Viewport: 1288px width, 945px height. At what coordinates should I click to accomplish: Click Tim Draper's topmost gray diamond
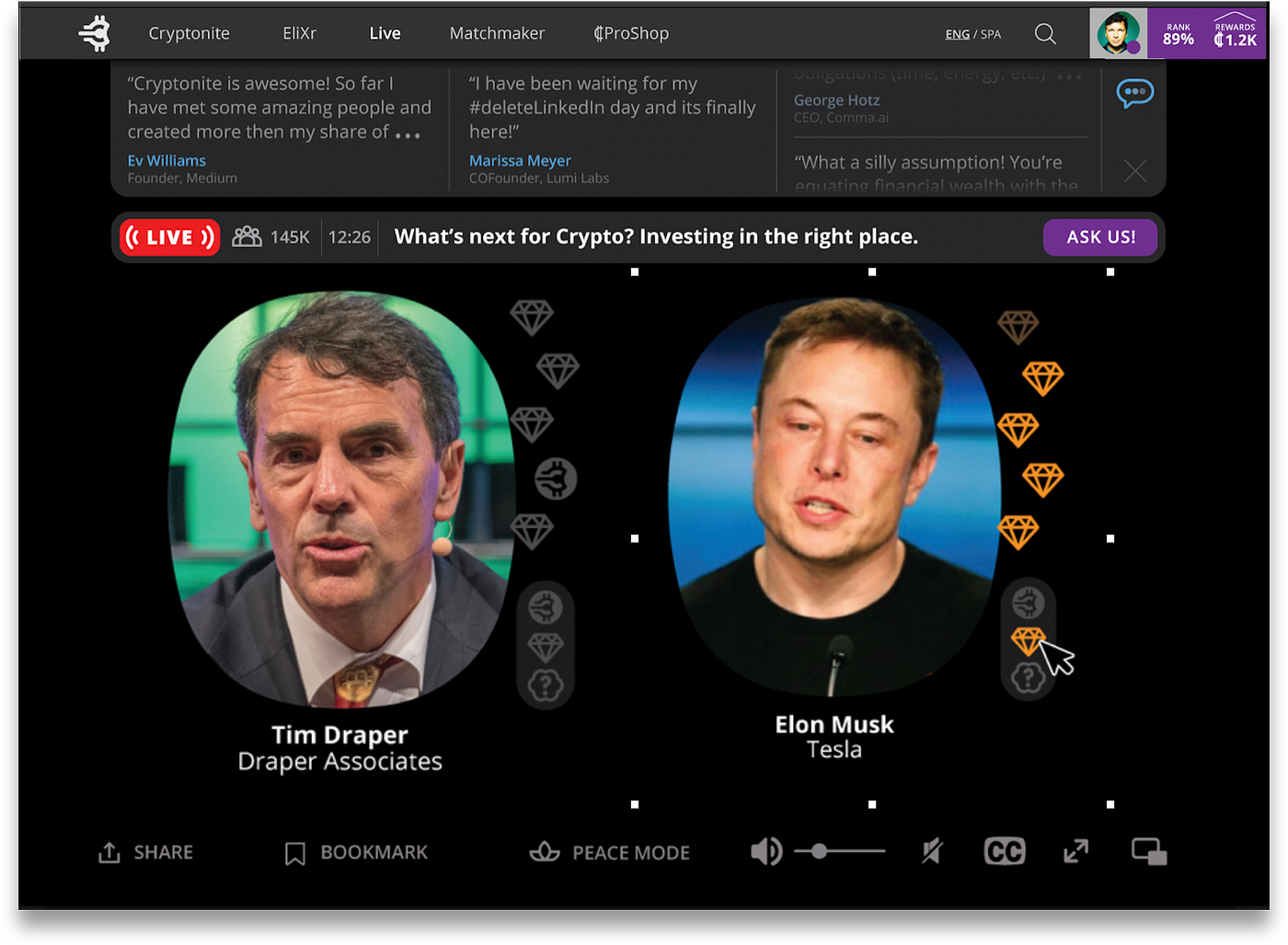coord(532,317)
